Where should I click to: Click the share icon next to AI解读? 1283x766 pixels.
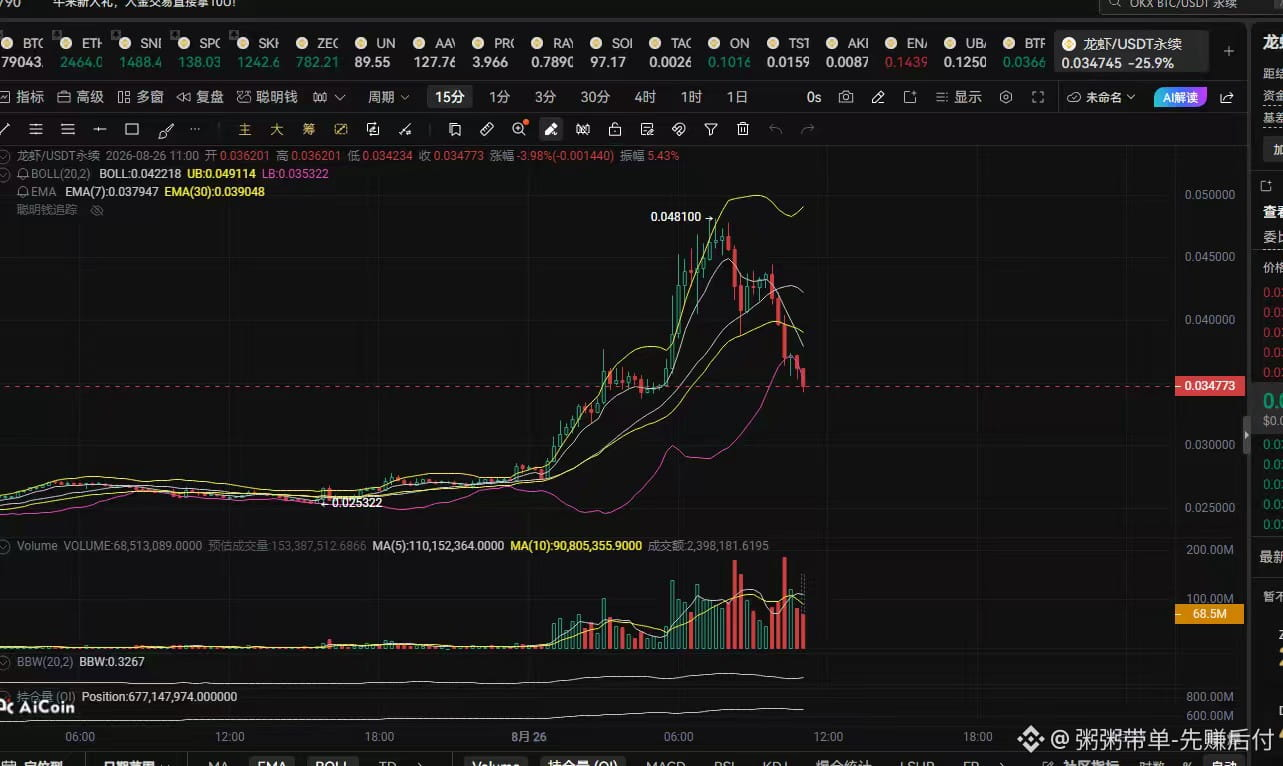point(1227,97)
